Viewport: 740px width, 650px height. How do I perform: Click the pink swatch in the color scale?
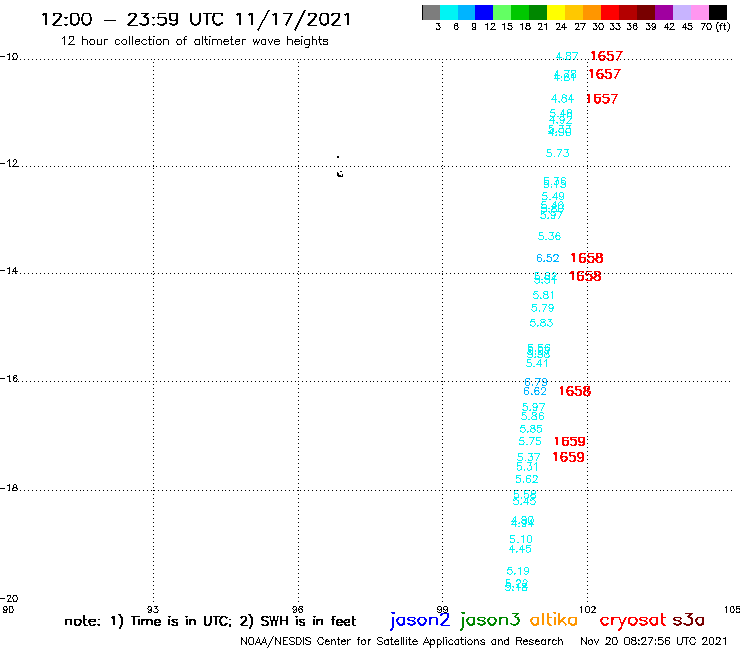coord(699,12)
